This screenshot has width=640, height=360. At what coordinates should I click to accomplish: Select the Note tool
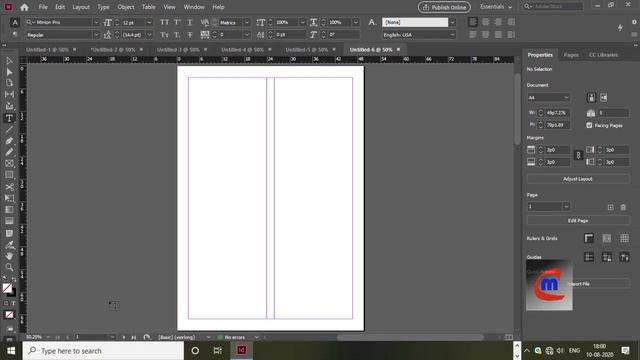pos(9,233)
